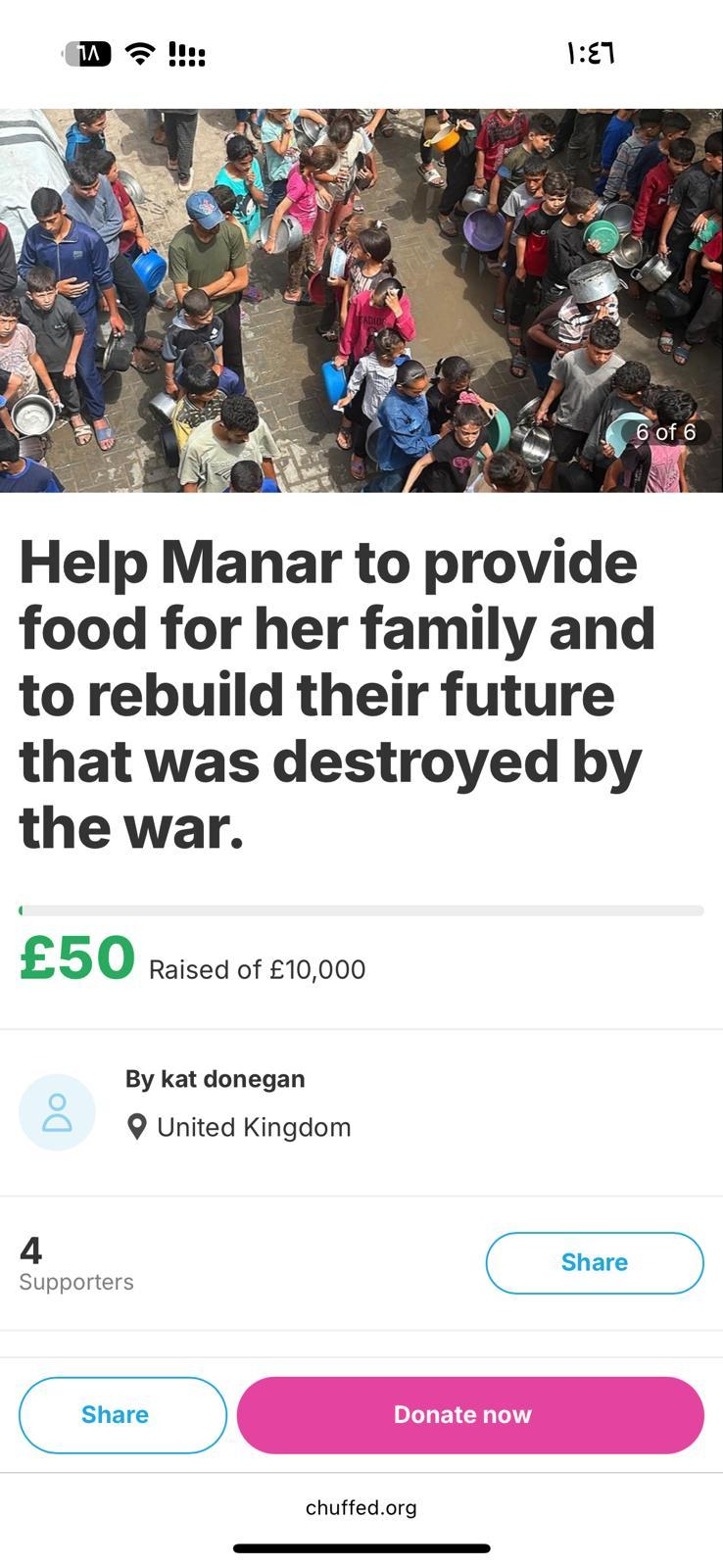The height and width of the screenshot is (1568, 723).
Task: Tap the clock time in status bar
Action: pyautogui.click(x=590, y=53)
